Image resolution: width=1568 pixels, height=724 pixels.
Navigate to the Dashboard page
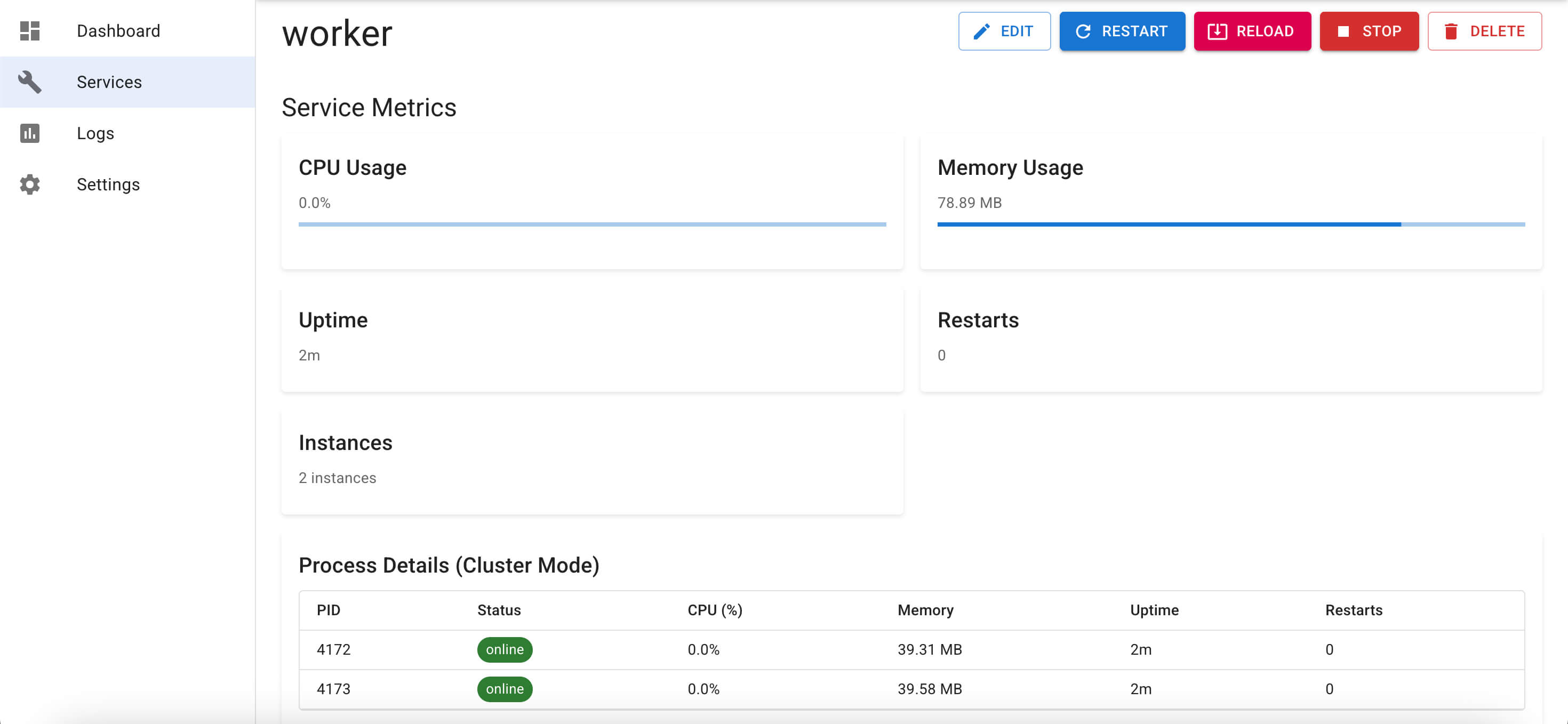pyautogui.click(x=119, y=30)
